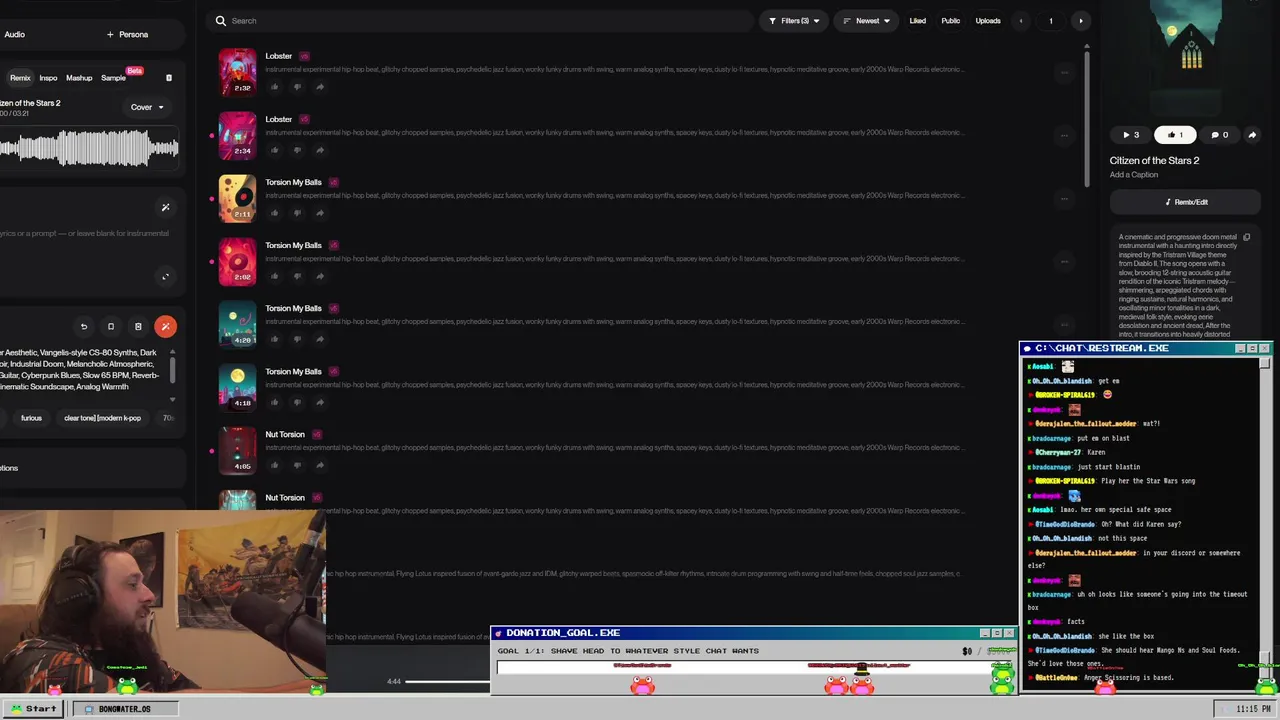Copy the song description using copy icon
1280x720 pixels.
coord(1246,238)
